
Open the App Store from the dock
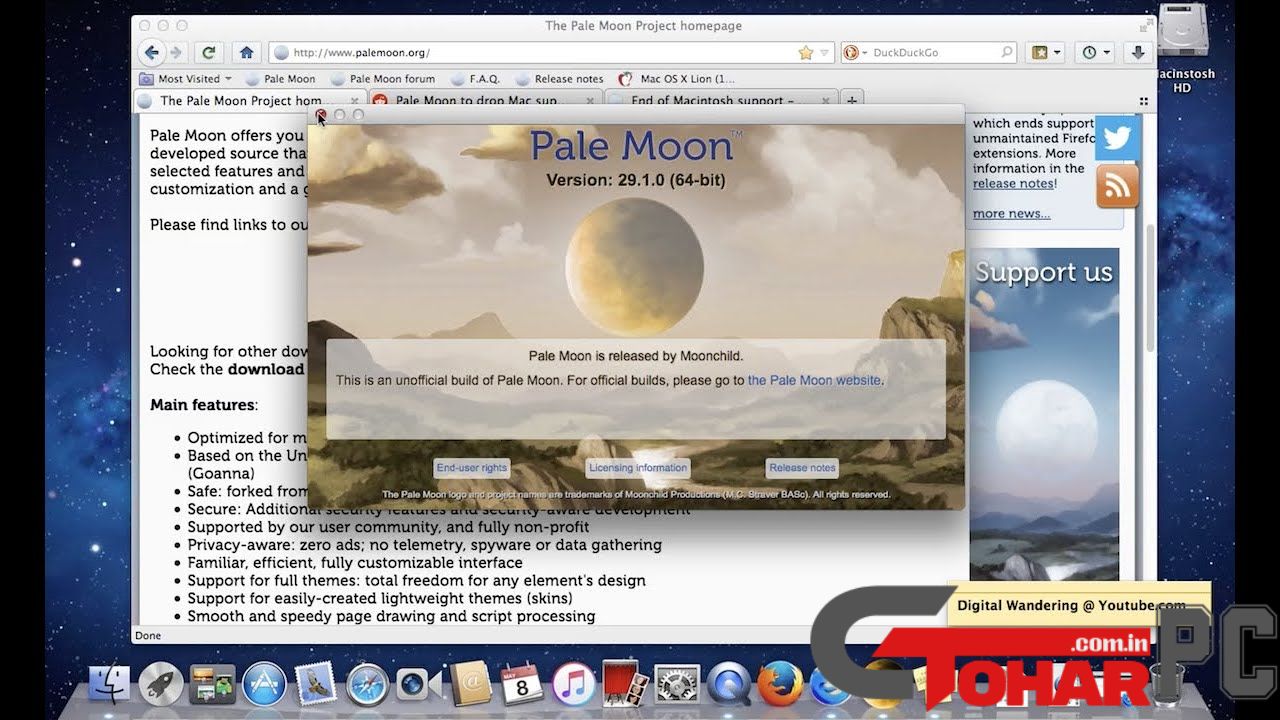[x=264, y=685]
